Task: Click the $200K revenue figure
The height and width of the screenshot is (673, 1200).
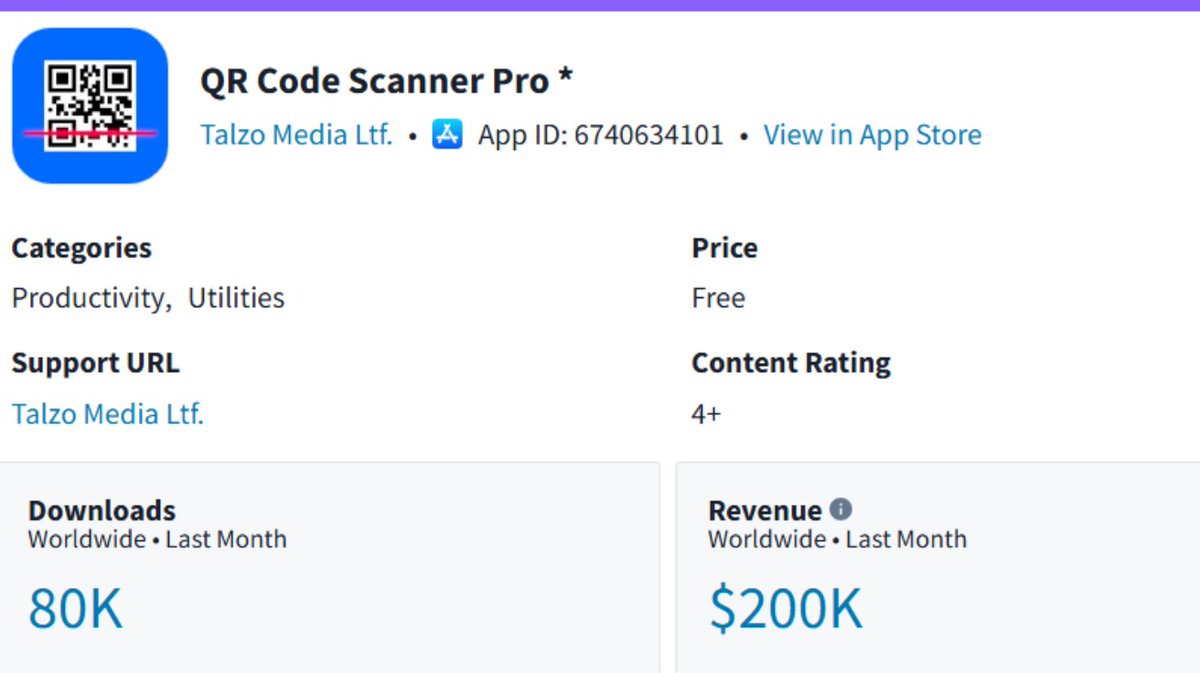Action: pyautogui.click(x=785, y=608)
